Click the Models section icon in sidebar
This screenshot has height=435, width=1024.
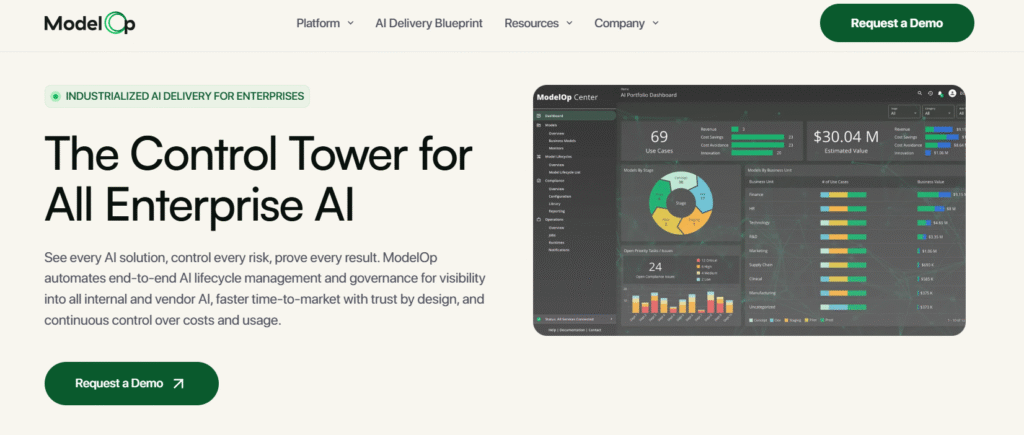point(539,125)
